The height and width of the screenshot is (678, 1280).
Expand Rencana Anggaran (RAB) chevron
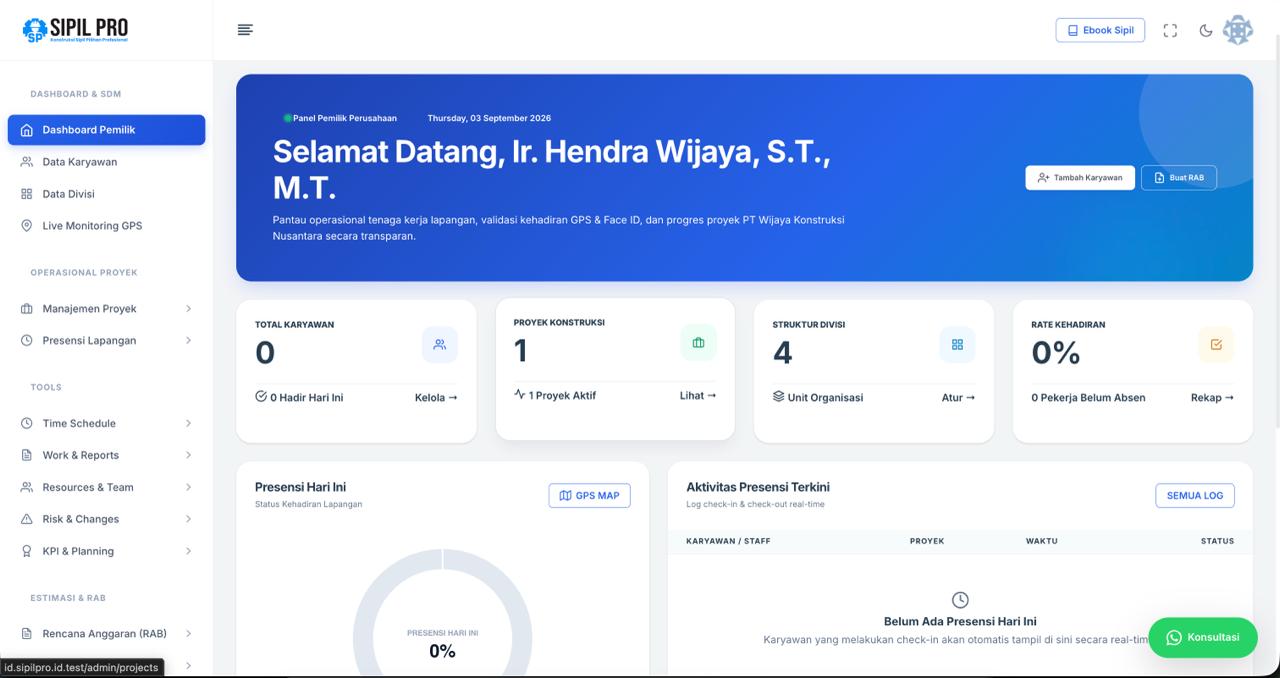pos(188,634)
